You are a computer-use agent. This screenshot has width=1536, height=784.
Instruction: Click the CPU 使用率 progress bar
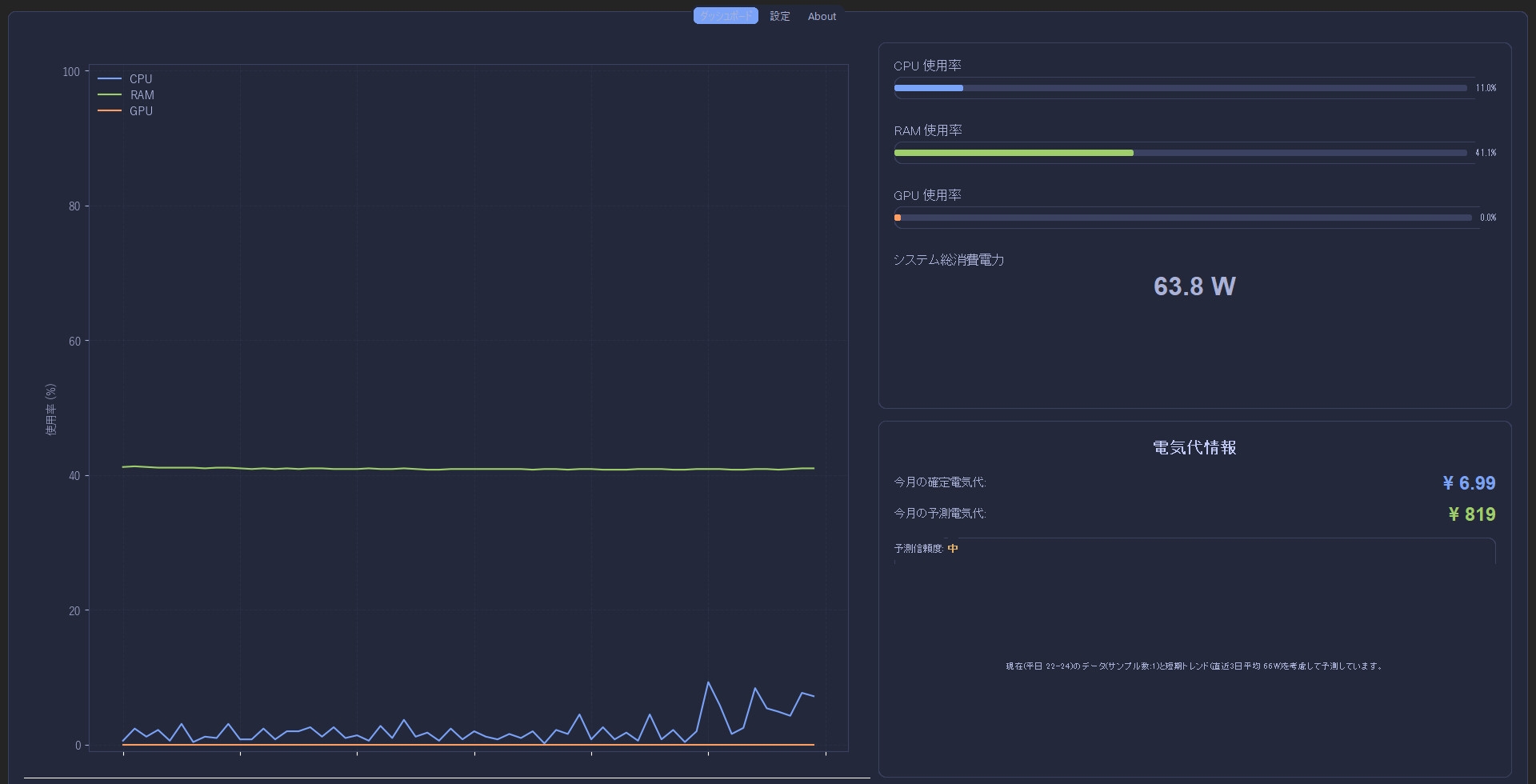pos(1180,88)
